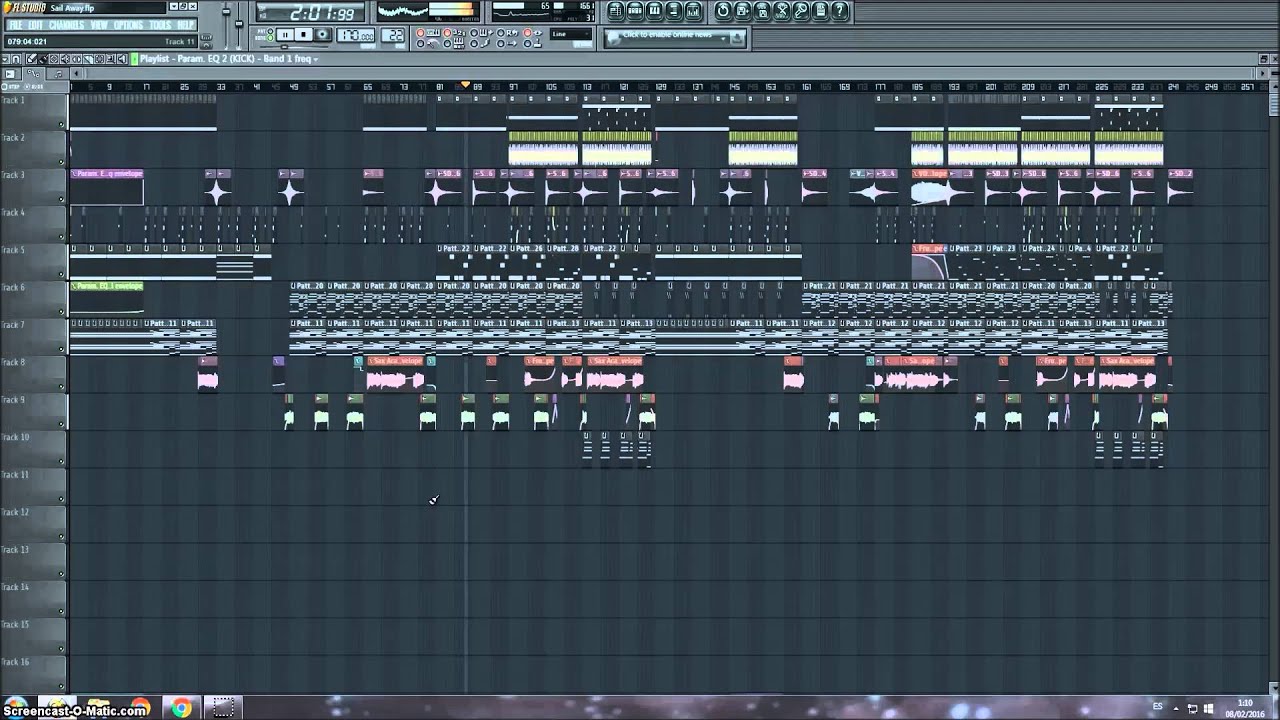Toggle the 3-2-1 countdown before recording
Screen dimensions: 1280x720
(456, 33)
